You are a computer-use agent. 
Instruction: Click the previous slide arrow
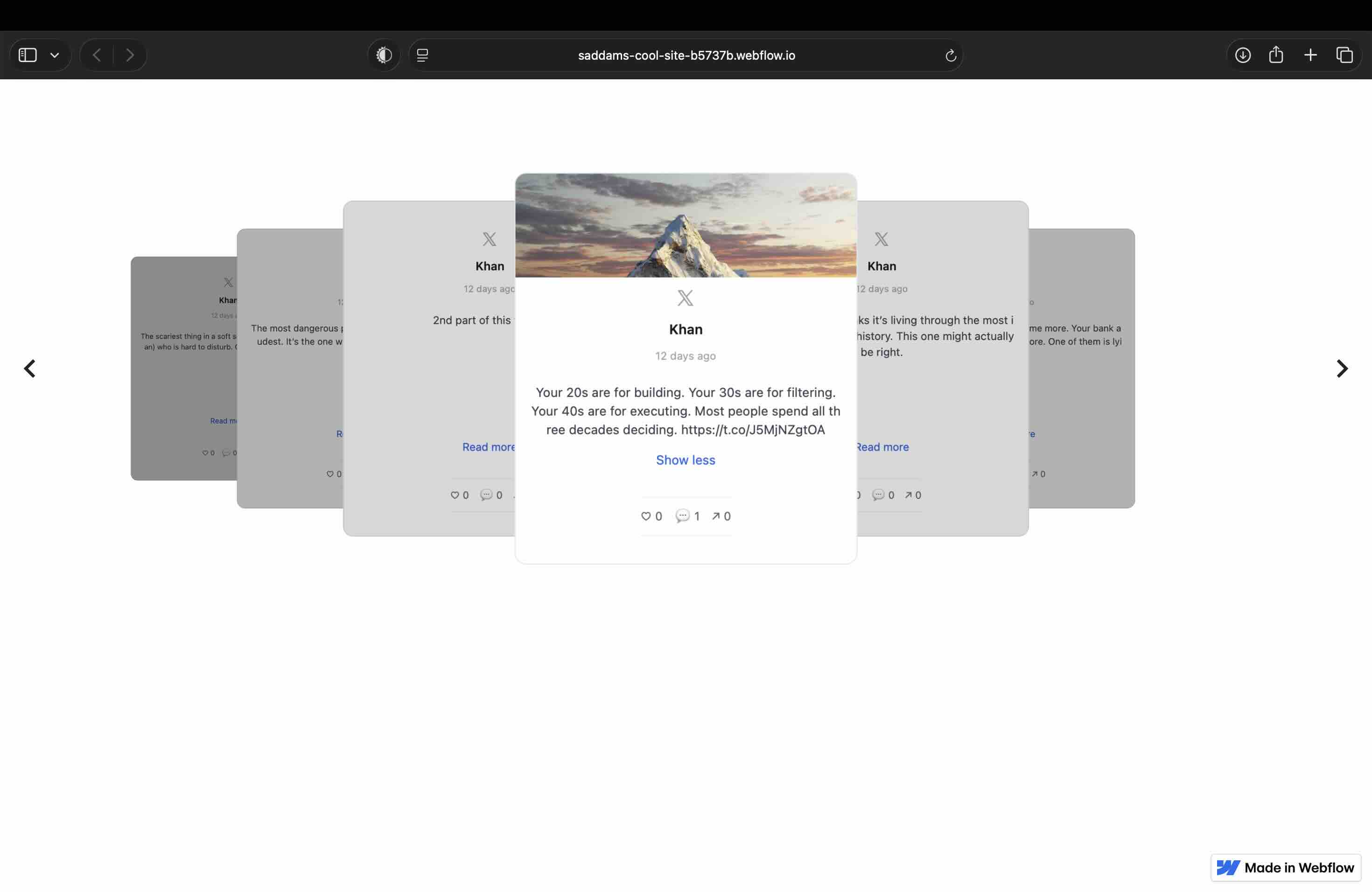pos(29,369)
